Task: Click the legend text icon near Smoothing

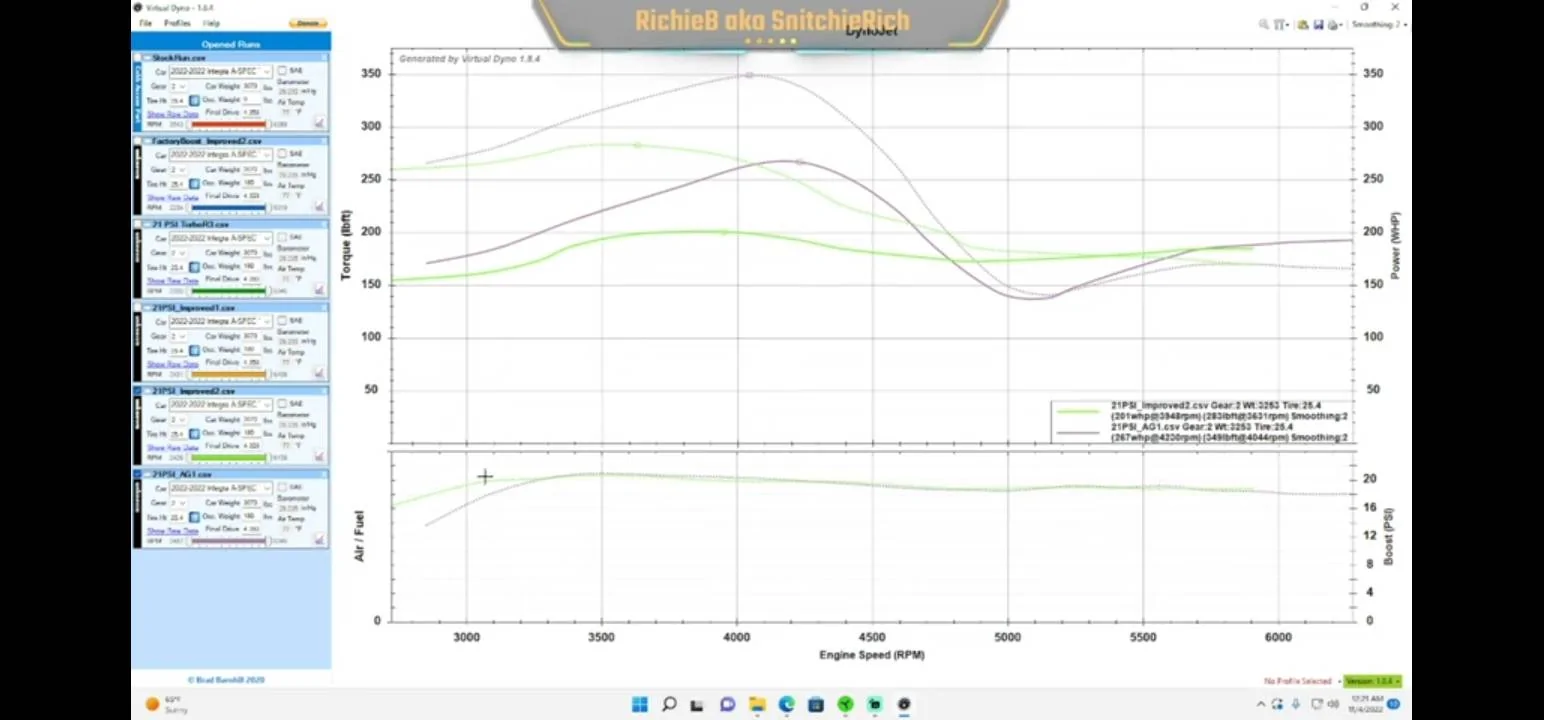Action: (x=1281, y=25)
